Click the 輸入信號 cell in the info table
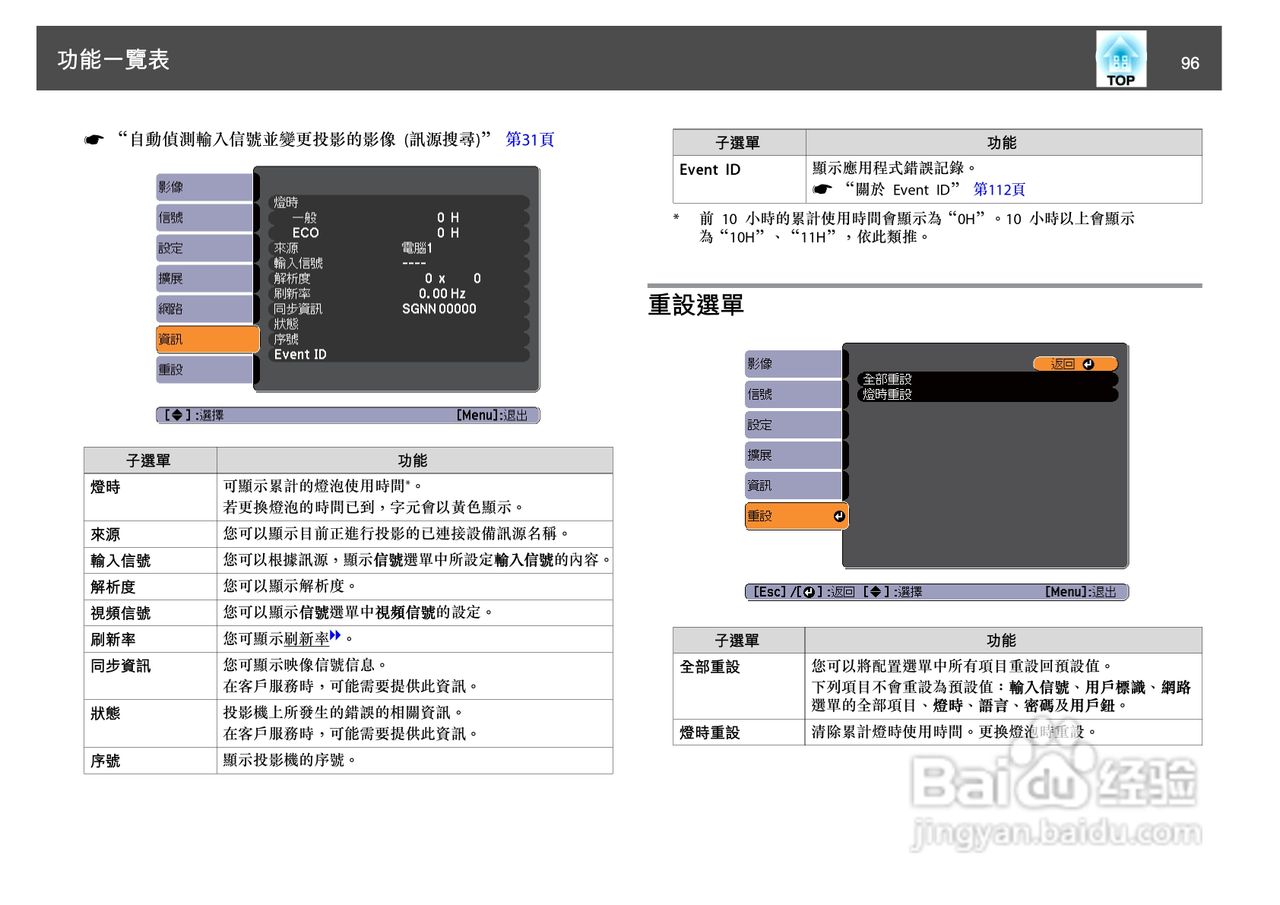The width and height of the screenshot is (1280, 905). coord(150,560)
